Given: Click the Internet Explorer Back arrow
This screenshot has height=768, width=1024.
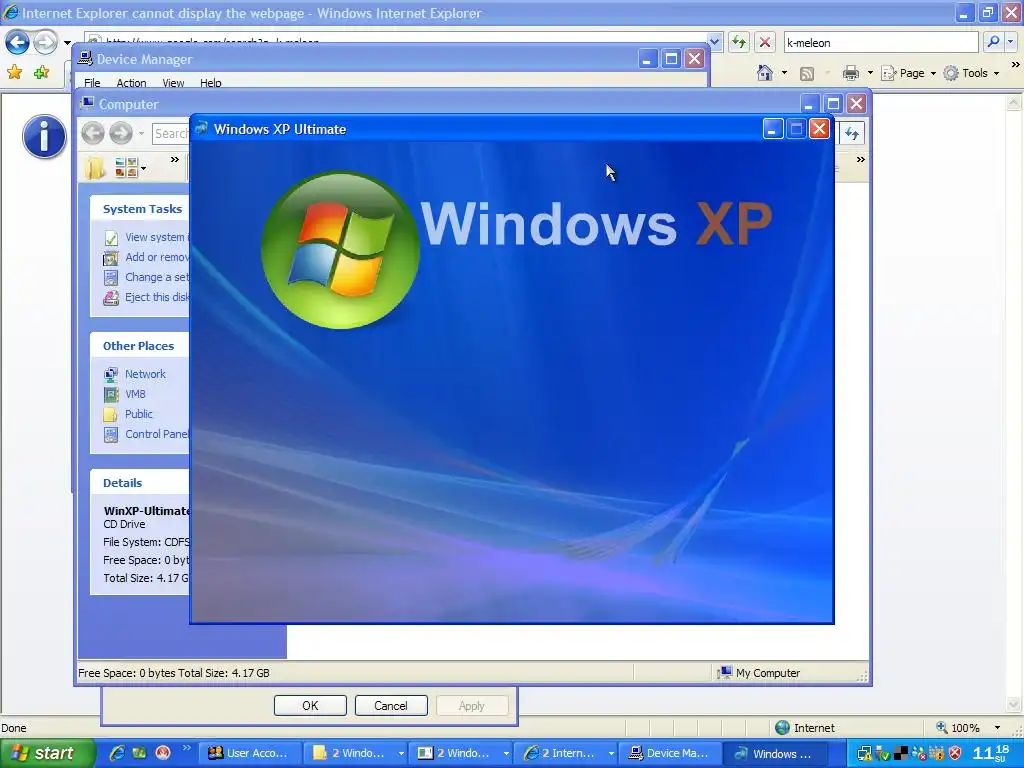Looking at the screenshot, I should (x=17, y=42).
